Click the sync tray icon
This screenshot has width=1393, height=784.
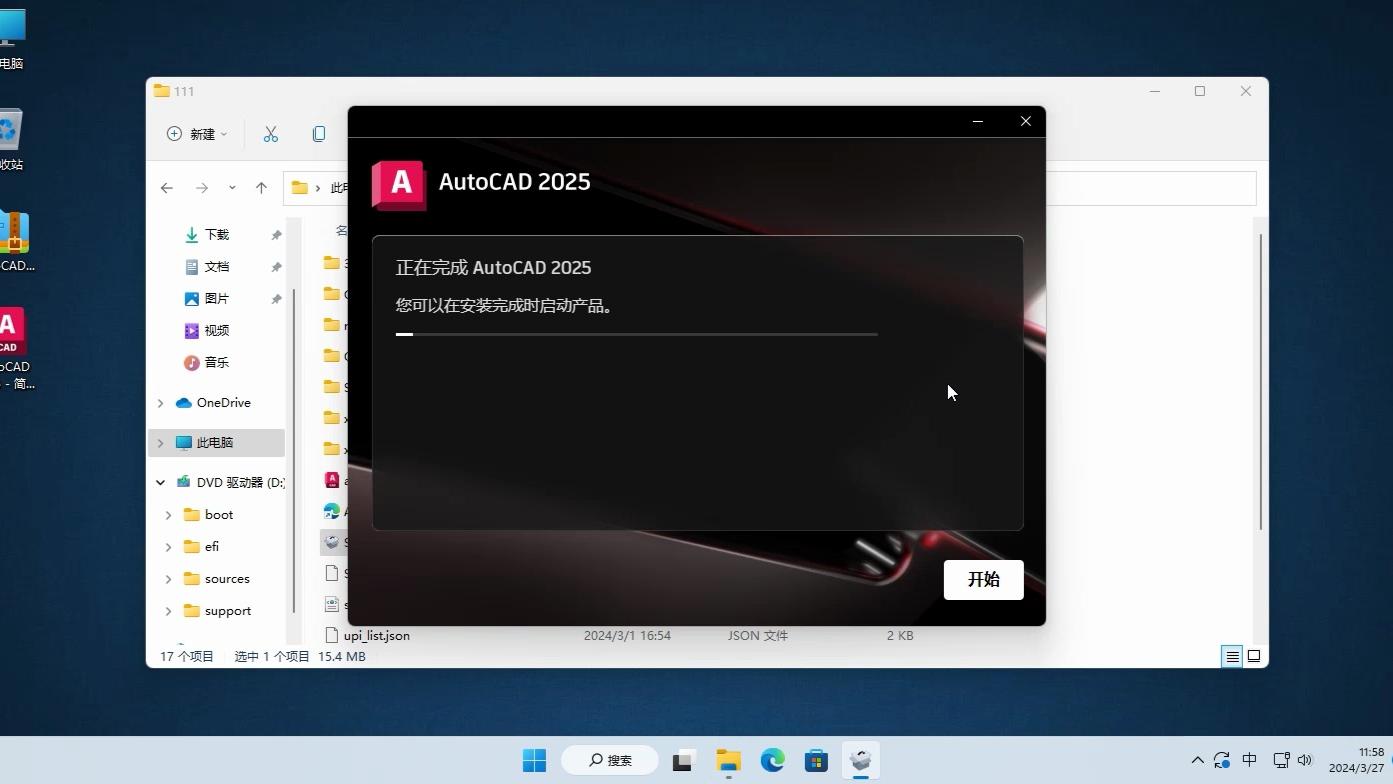(1222, 761)
